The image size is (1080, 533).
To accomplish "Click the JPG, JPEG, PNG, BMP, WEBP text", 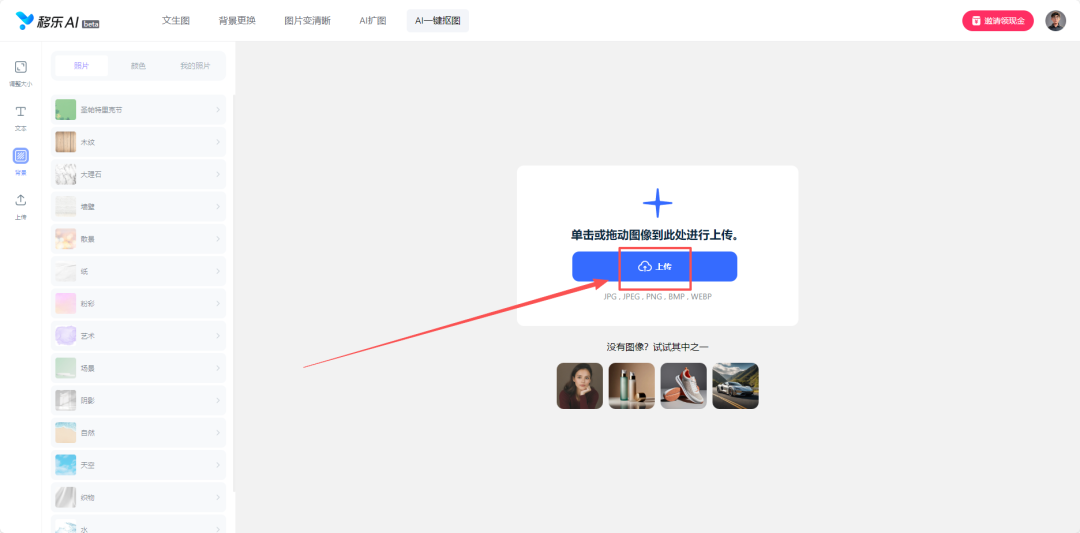I will click(x=657, y=296).
